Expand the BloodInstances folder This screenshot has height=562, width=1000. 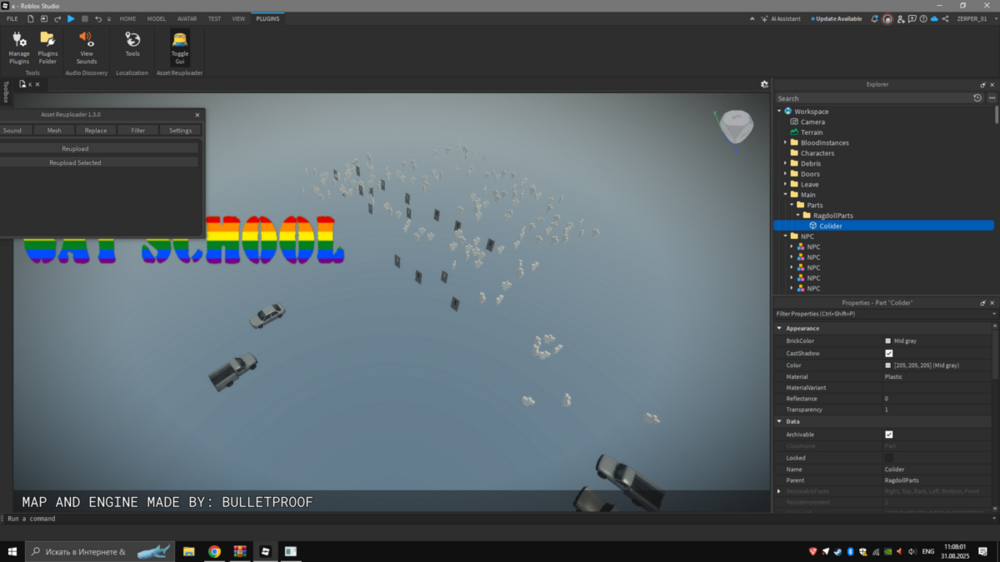786,143
